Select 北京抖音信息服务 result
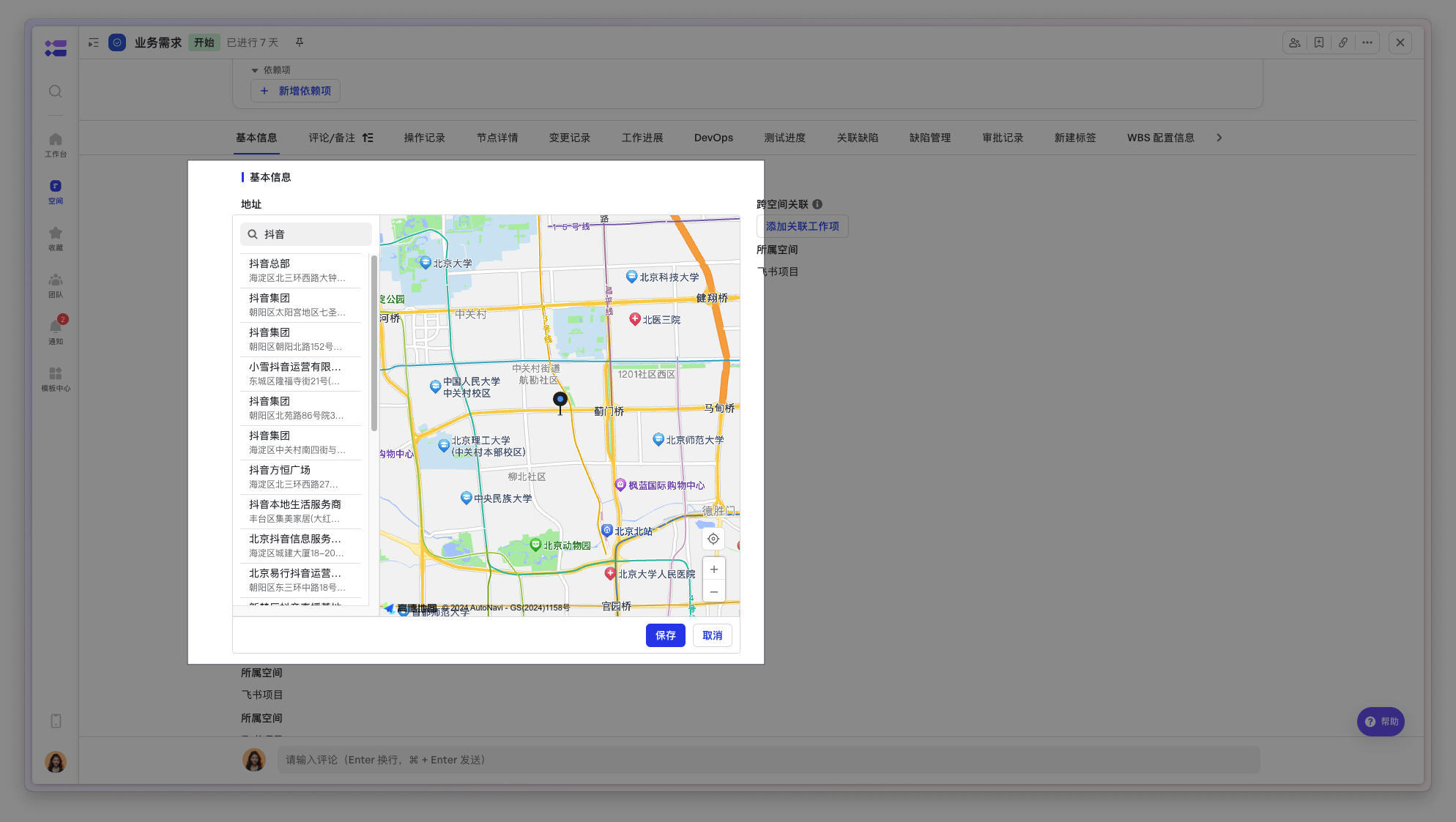1456x822 pixels. (x=300, y=546)
